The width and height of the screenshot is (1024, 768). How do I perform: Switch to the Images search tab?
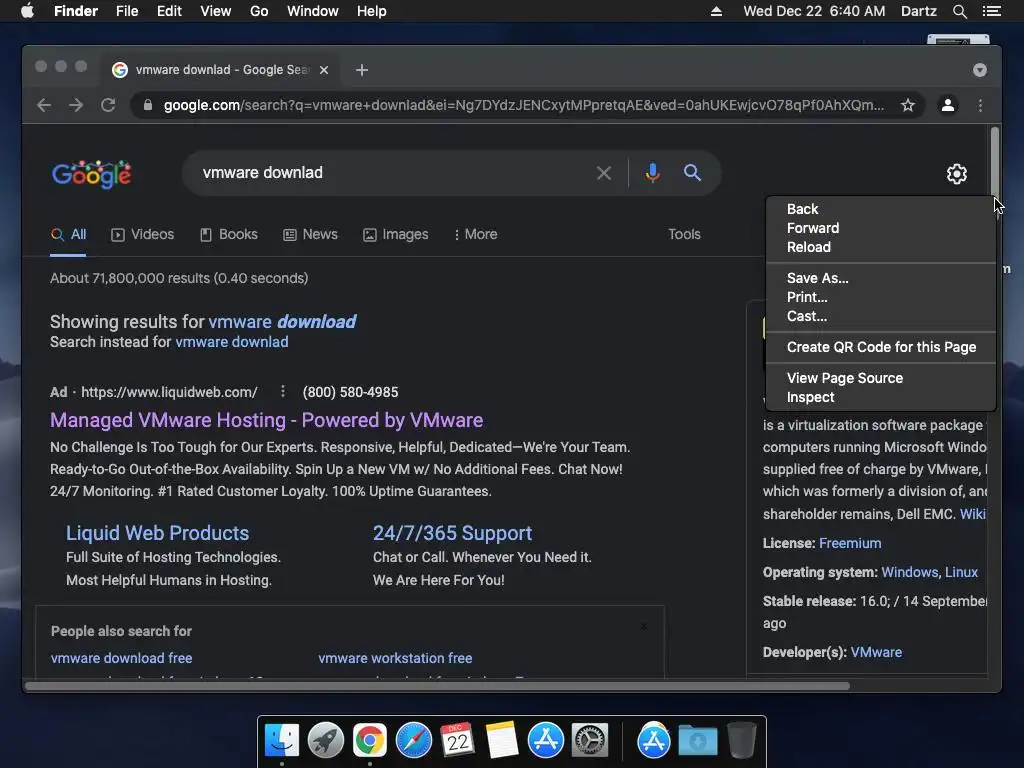click(x=396, y=234)
